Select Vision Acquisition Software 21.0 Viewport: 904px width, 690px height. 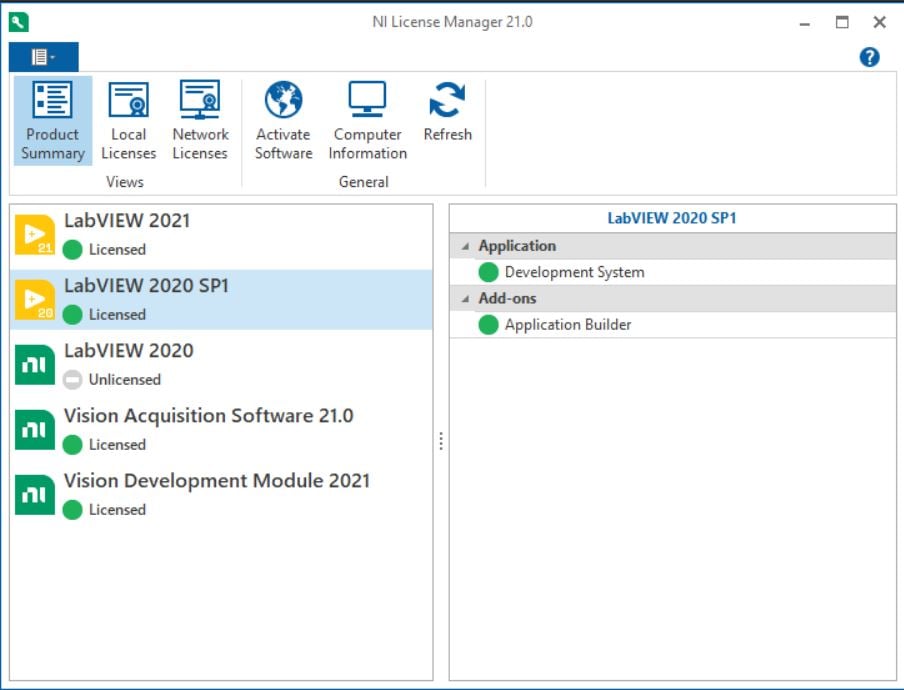click(x=221, y=430)
